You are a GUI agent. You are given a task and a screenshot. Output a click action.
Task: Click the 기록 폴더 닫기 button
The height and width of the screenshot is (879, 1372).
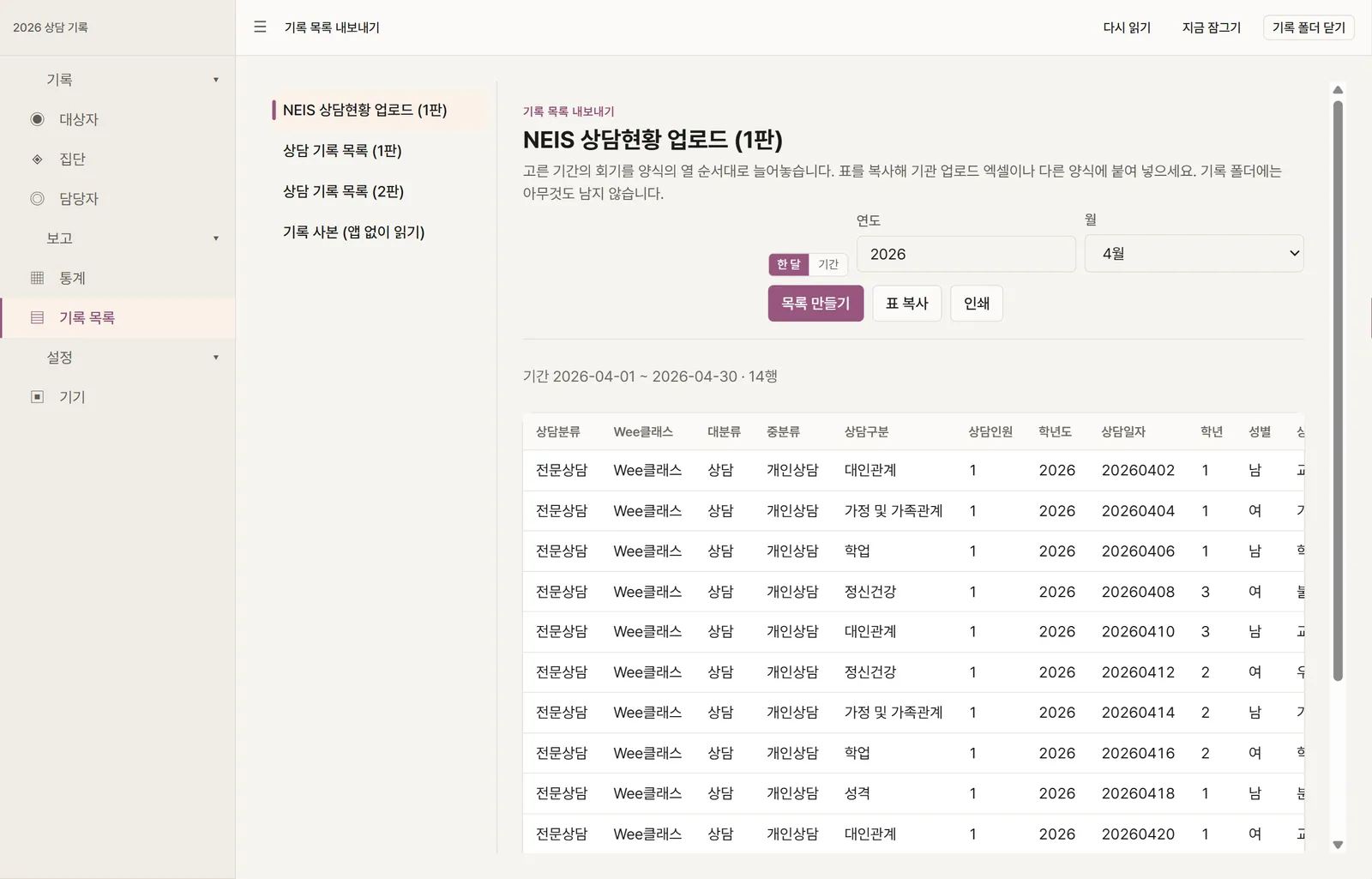(1309, 27)
